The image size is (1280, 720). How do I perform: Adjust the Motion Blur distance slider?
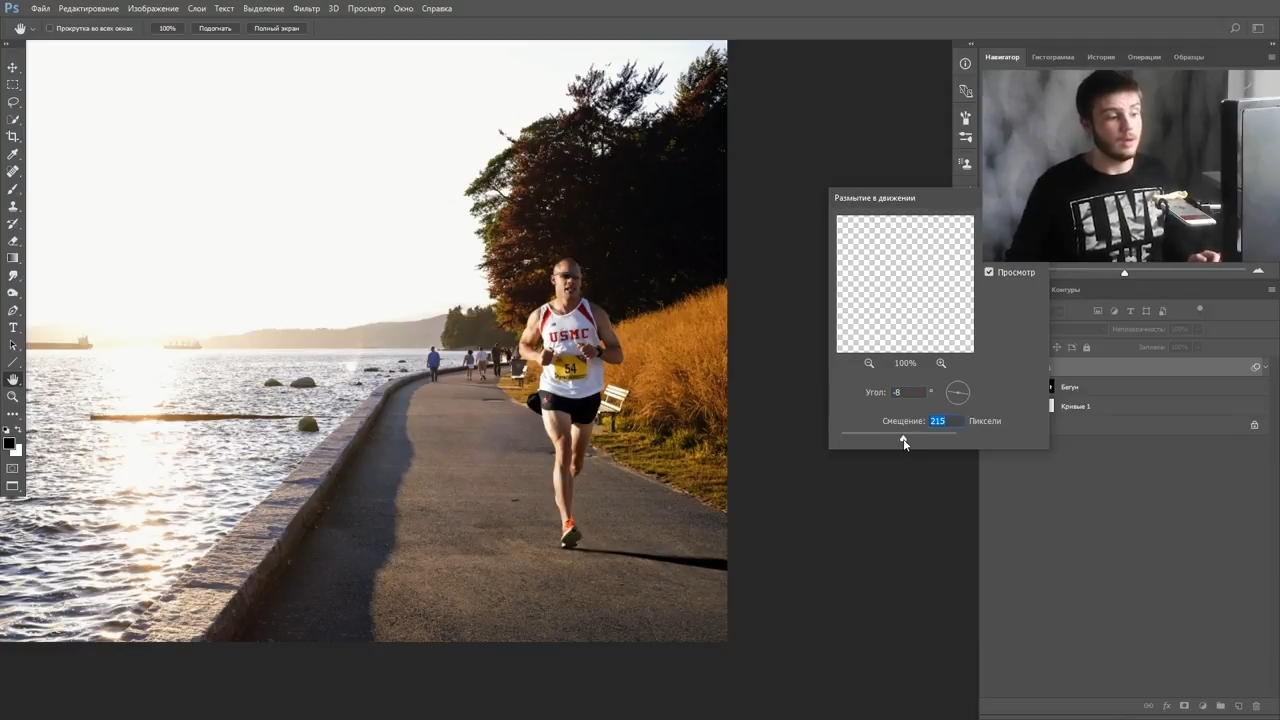coord(904,438)
